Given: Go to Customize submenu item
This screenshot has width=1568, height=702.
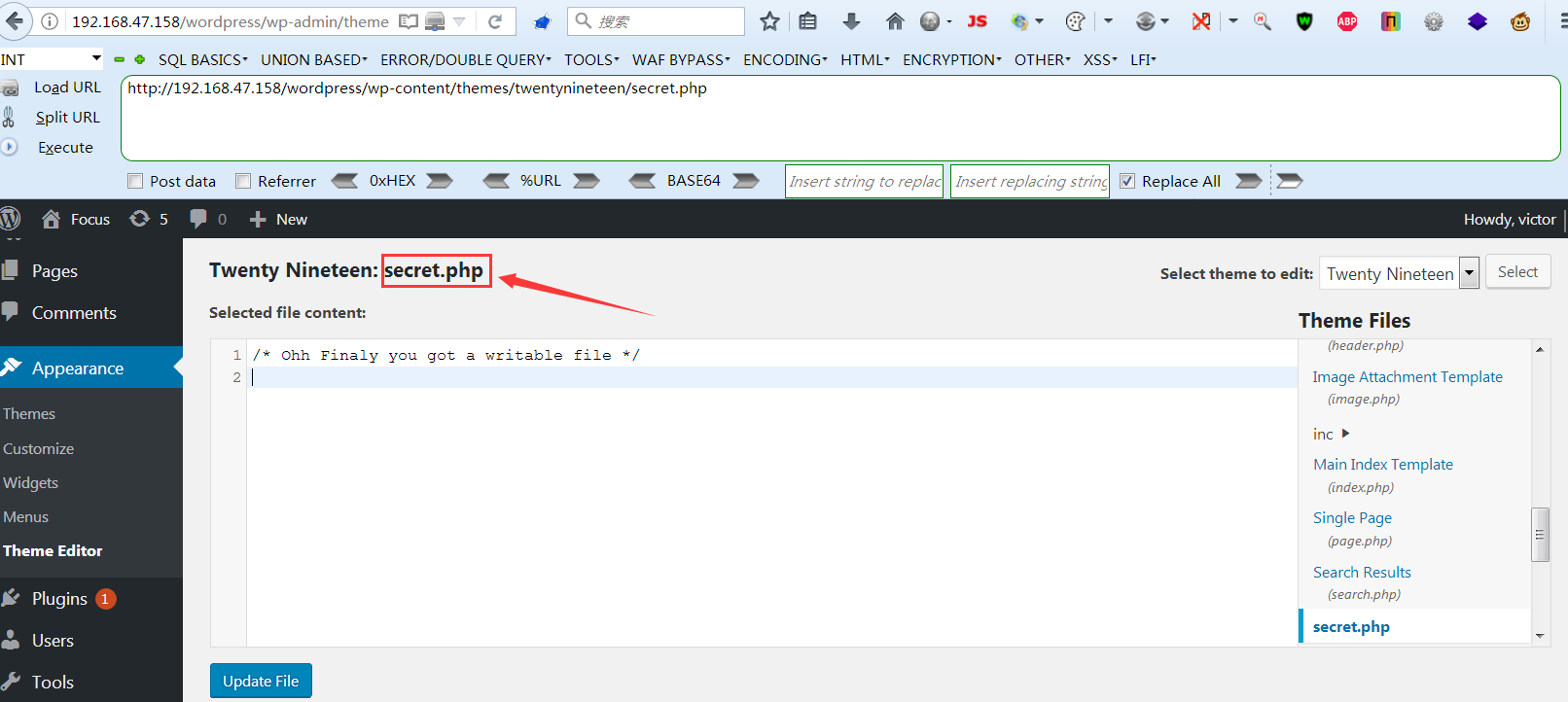Looking at the screenshot, I should click(38, 448).
